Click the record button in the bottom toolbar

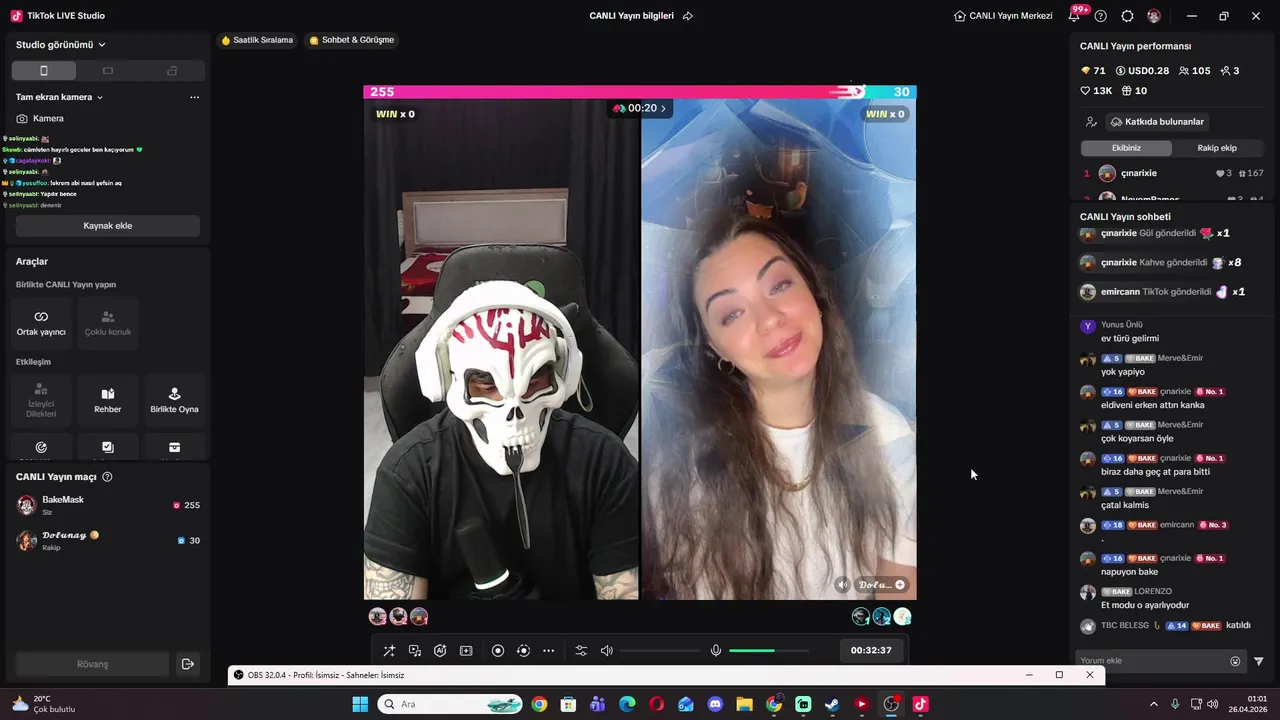pyautogui.click(x=498, y=651)
